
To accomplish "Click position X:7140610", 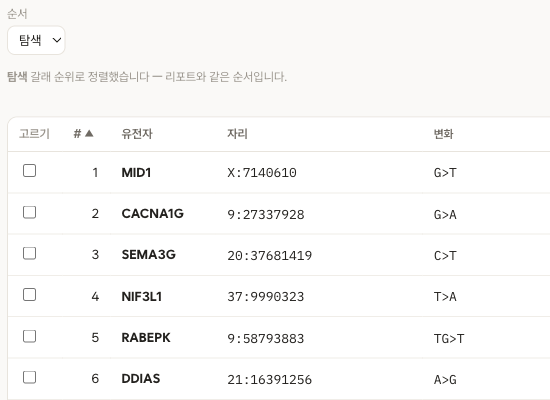I will click(x=262, y=173).
